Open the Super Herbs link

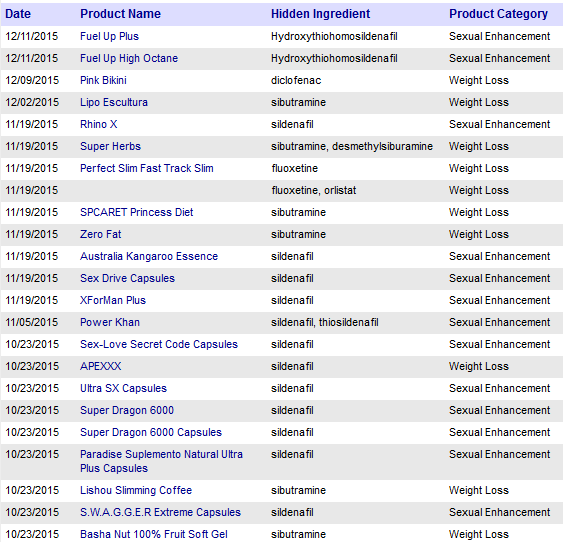click(110, 146)
